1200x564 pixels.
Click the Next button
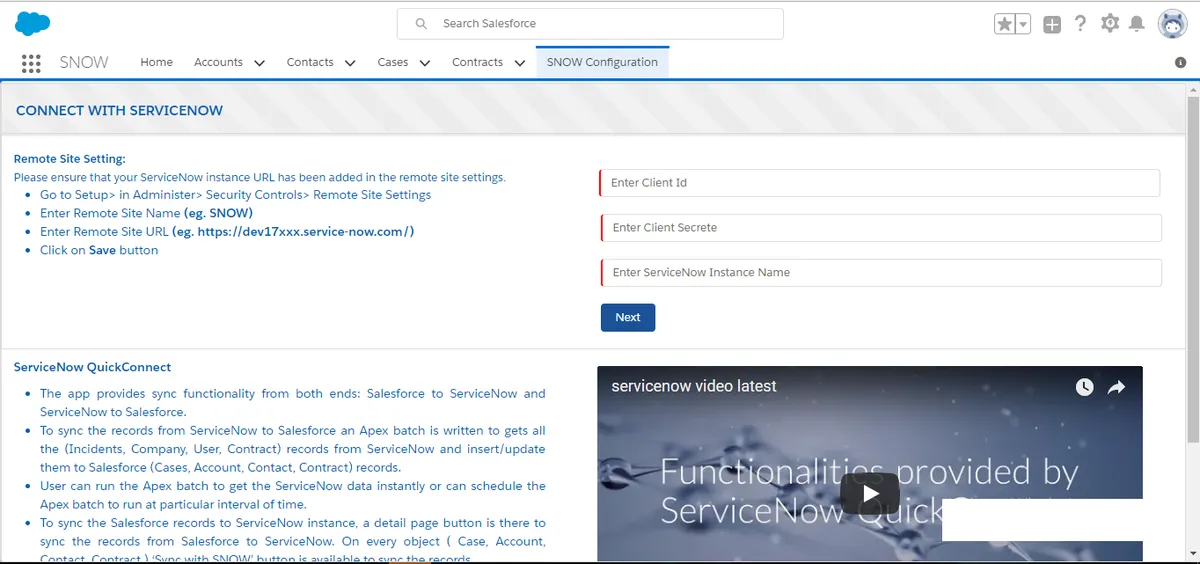pyautogui.click(x=628, y=317)
